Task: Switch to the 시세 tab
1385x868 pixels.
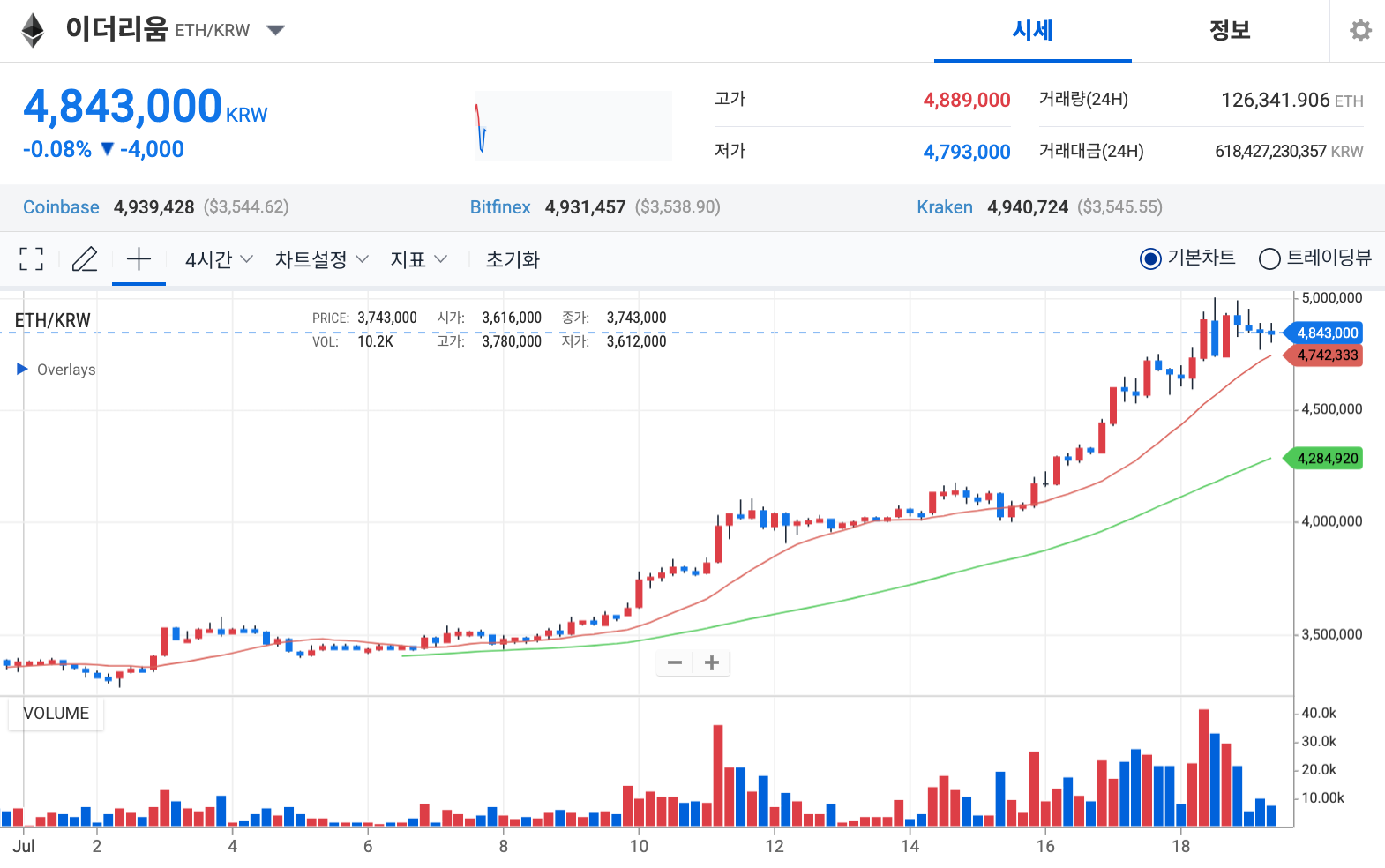Action: tap(1032, 31)
